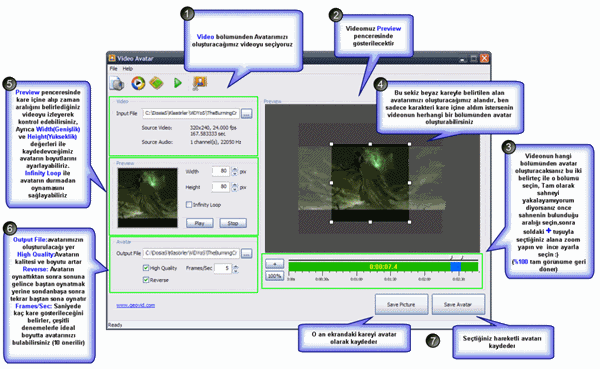Uncheck the Reverse checkbox
The width and height of the screenshot is (600, 369).
(x=146, y=280)
